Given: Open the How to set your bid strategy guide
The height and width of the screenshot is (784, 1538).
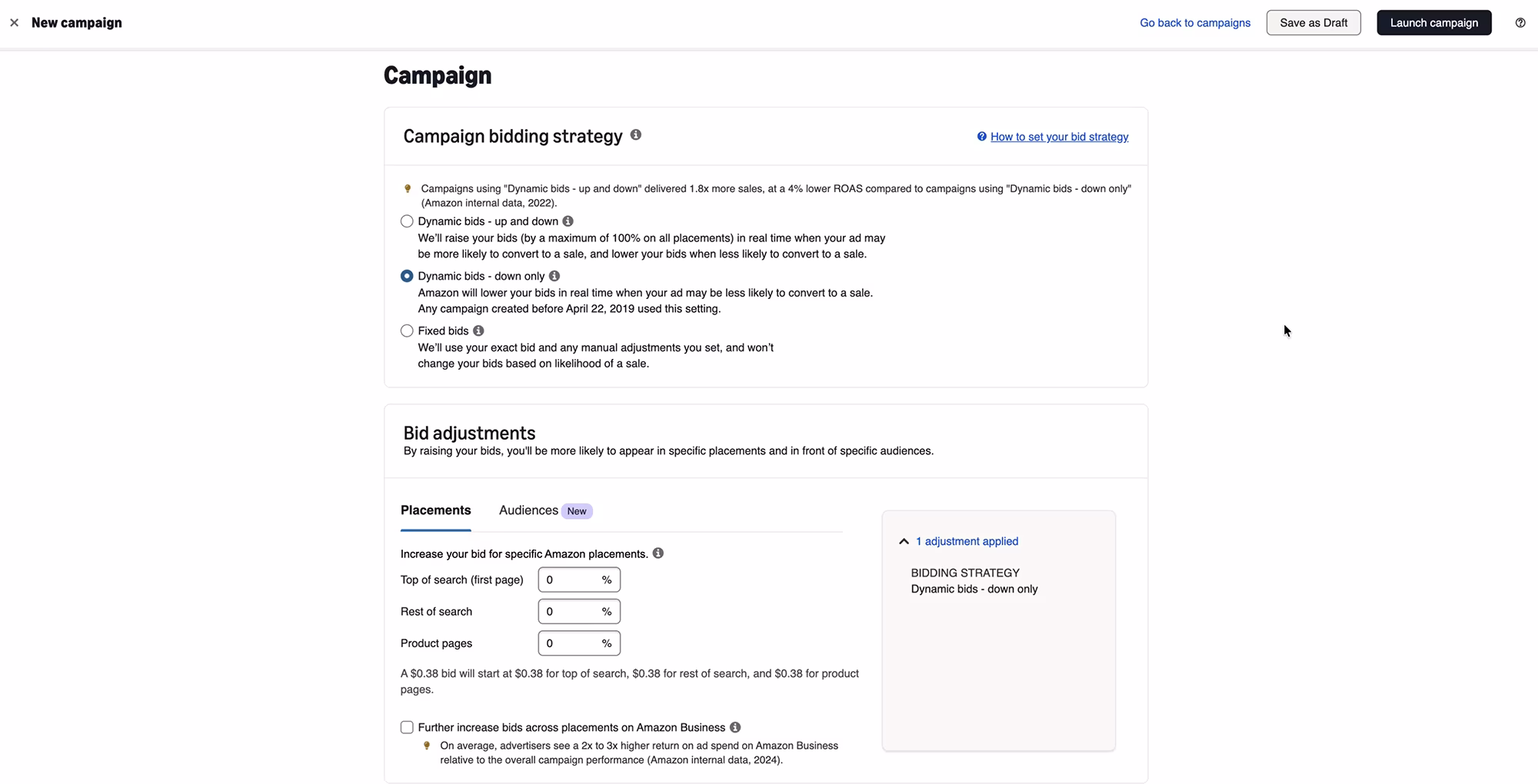Looking at the screenshot, I should click(x=1059, y=136).
